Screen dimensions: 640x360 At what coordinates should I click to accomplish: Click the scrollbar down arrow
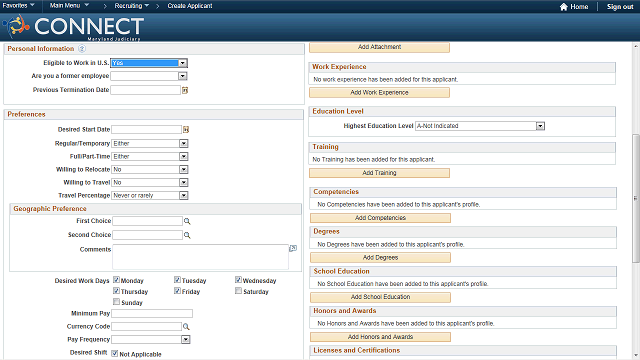(636, 356)
